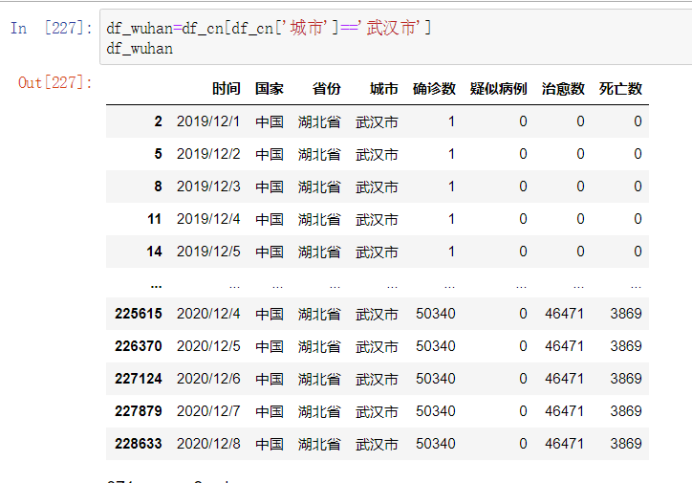The height and width of the screenshot is (483, 693).
Task: Click row index 11 in the dataframe
Action: (154, 219)
